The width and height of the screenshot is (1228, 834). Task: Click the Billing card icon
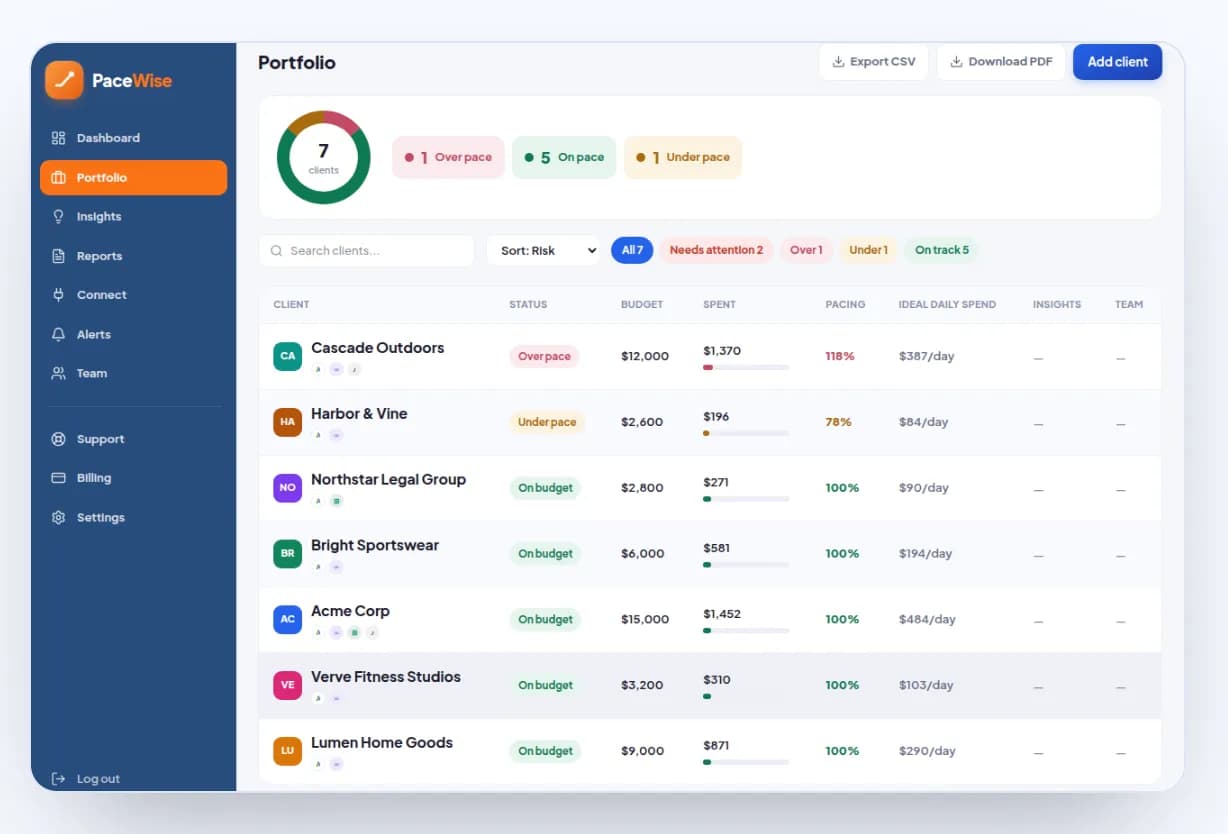click(x=58, y=478)
